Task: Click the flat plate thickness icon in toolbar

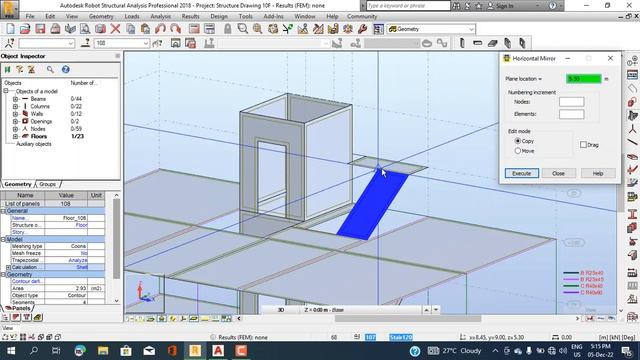Action: tap(493, 43)
